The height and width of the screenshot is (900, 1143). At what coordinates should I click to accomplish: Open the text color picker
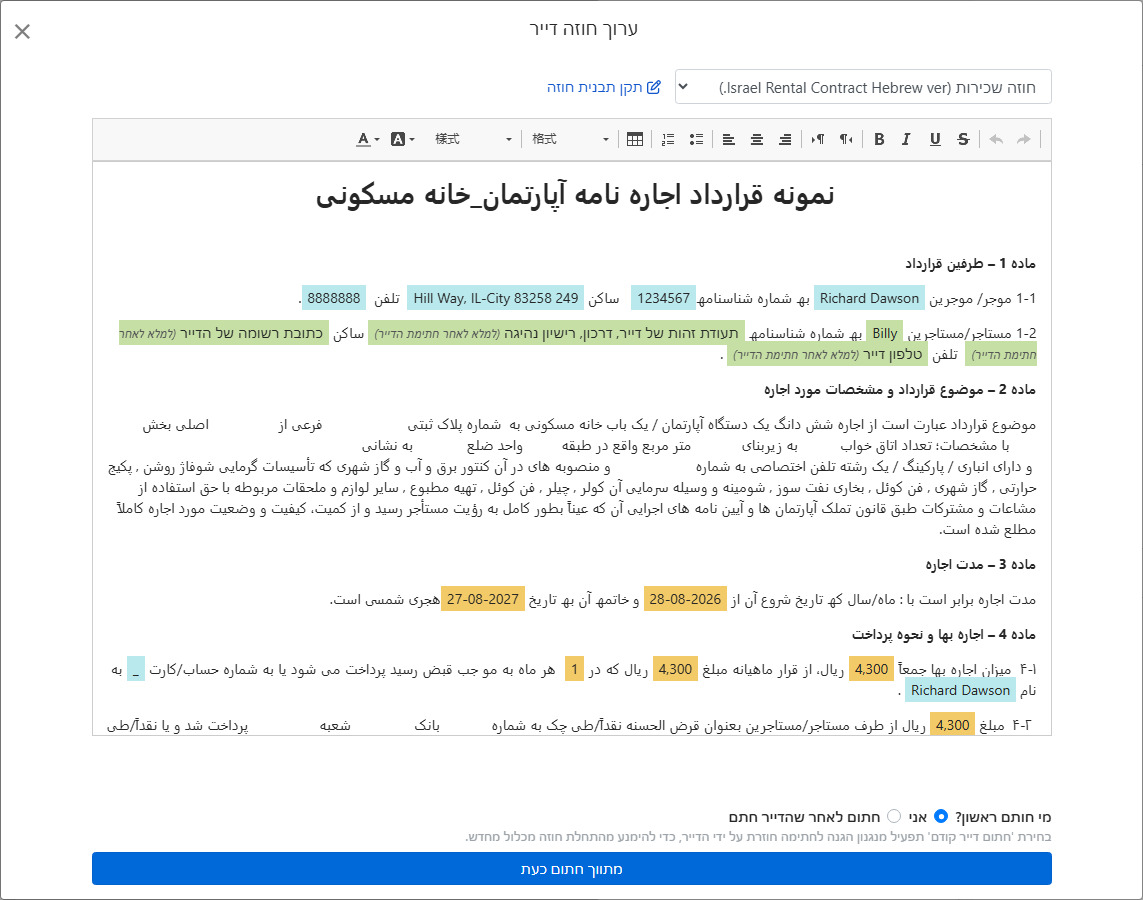point(367,139)
